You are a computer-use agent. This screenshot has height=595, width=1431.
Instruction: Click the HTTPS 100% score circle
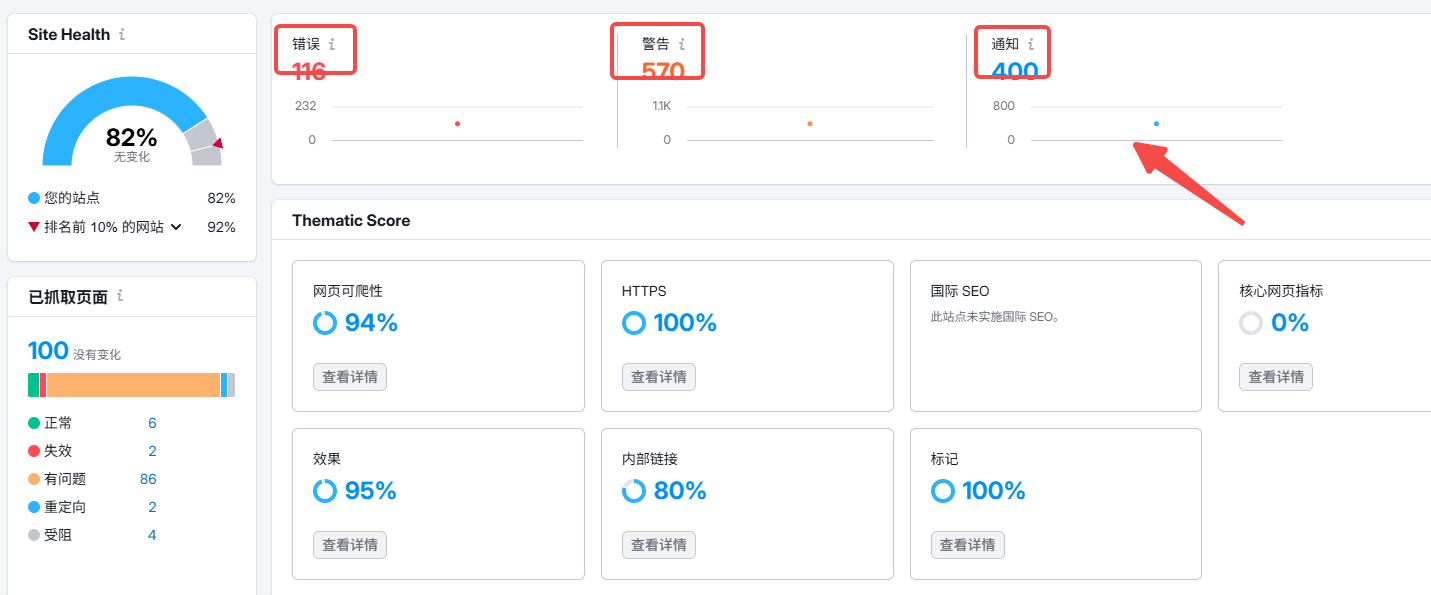click(636, 322)
